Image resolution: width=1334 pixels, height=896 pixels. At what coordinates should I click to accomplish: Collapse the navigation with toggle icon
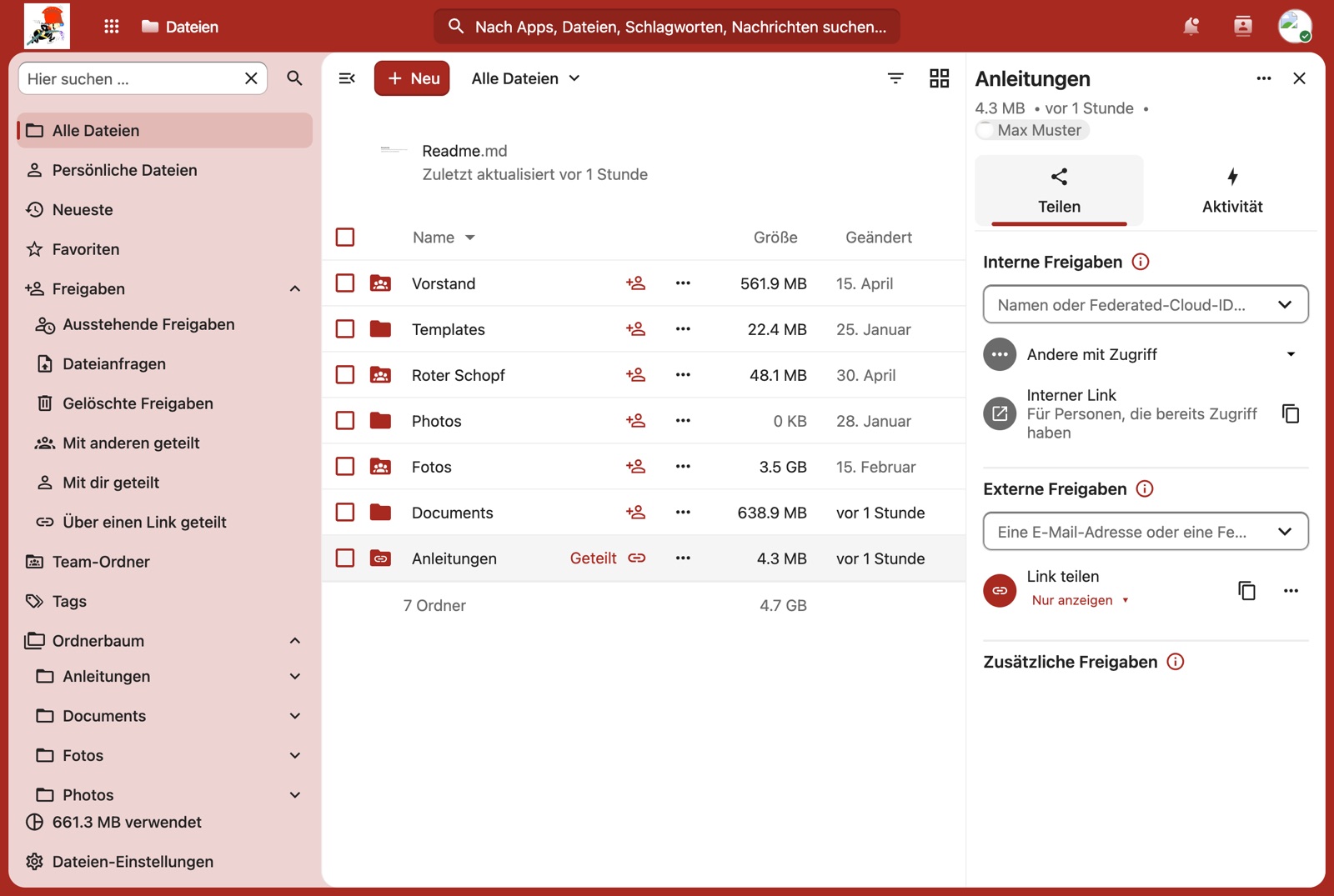[x=347, y=78]
